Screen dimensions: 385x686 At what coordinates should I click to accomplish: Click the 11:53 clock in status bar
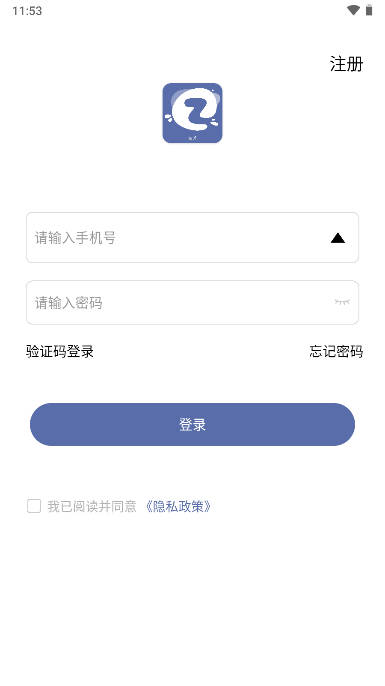click(x=27, y=11)
